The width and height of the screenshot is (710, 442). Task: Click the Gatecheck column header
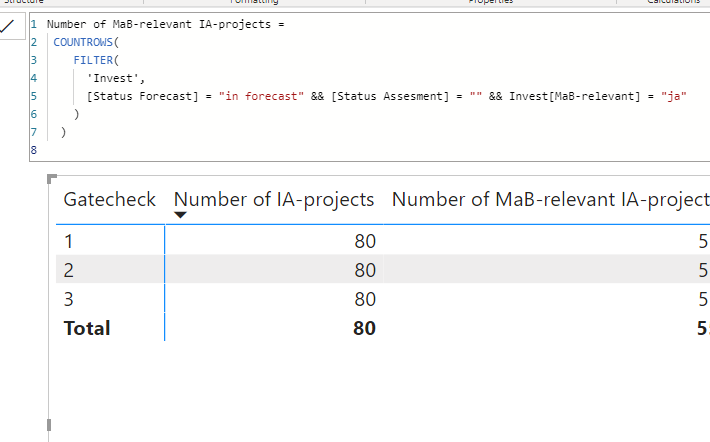click(110, 199)
